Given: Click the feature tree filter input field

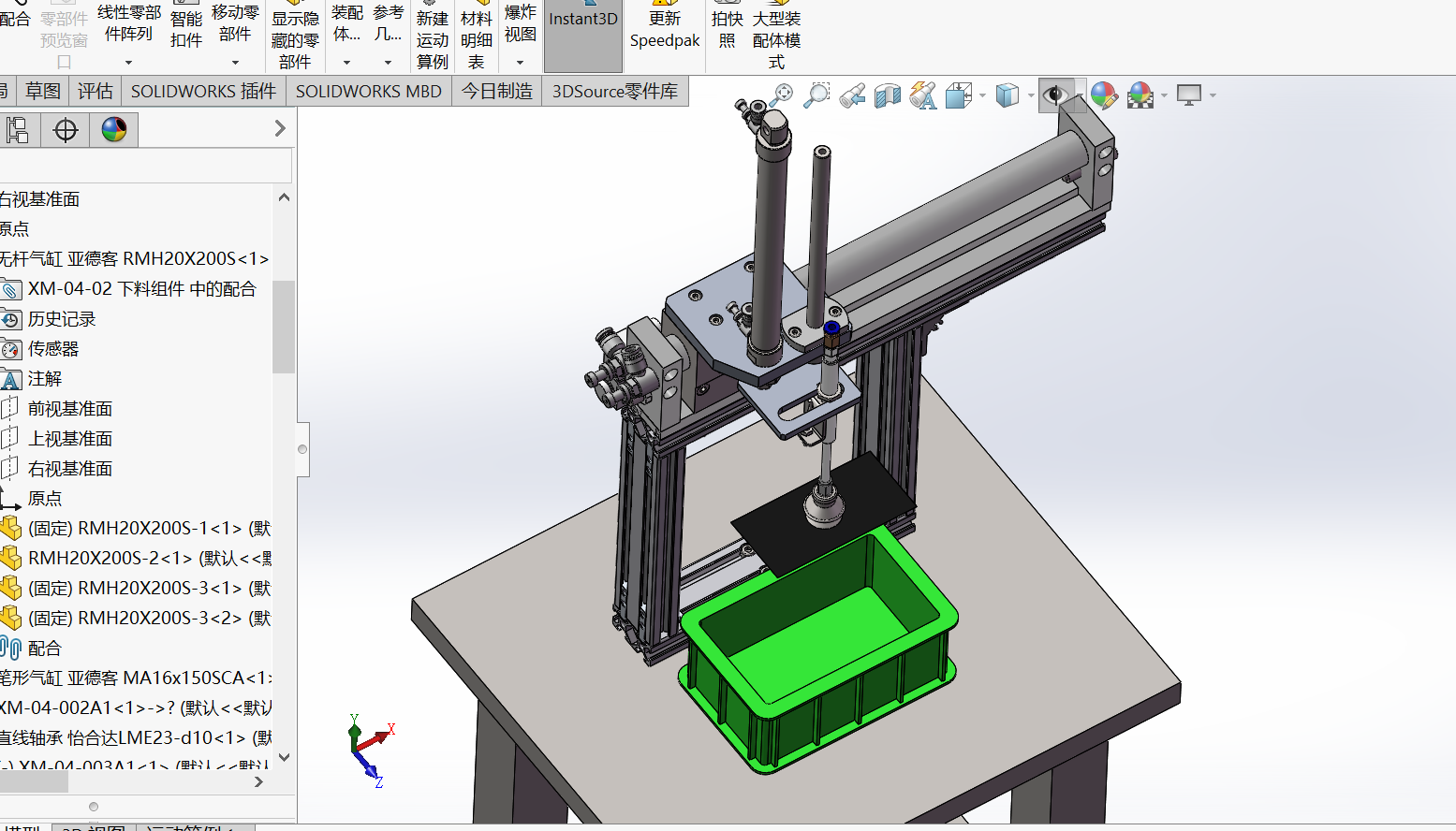Looking at the screenshot, I should tap(146, 167).
